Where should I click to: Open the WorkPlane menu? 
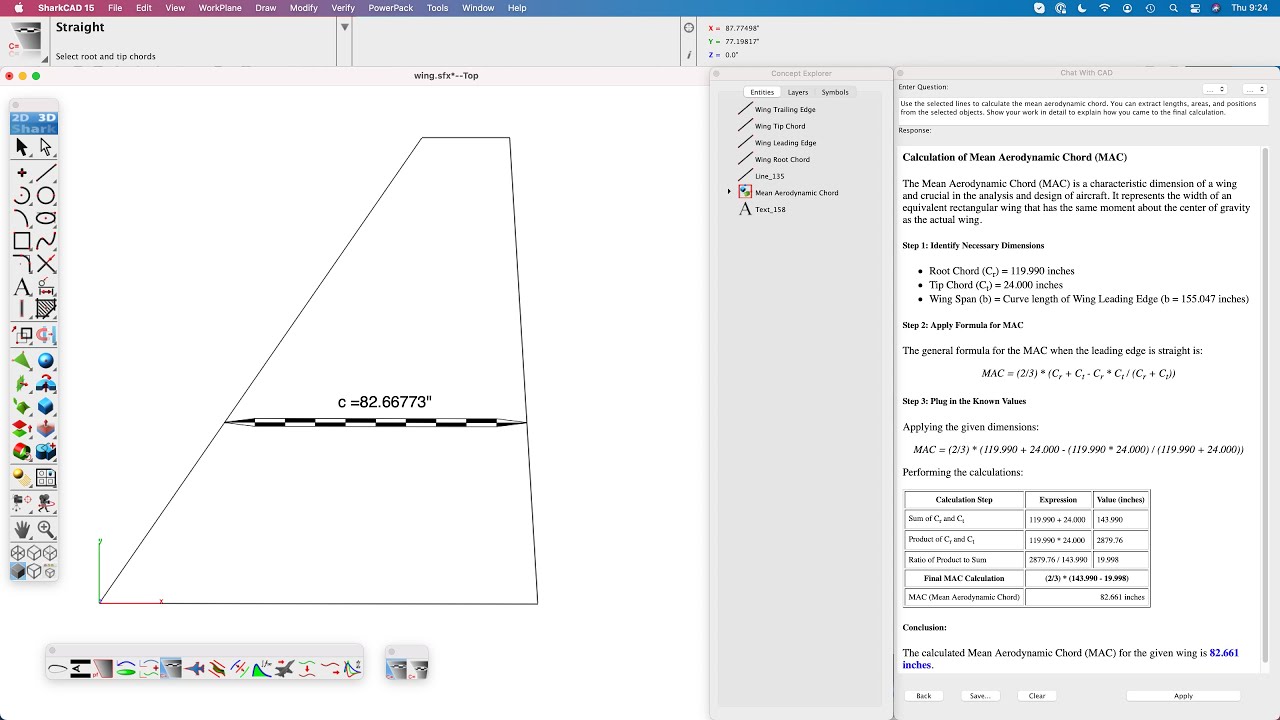coord(220,8)
